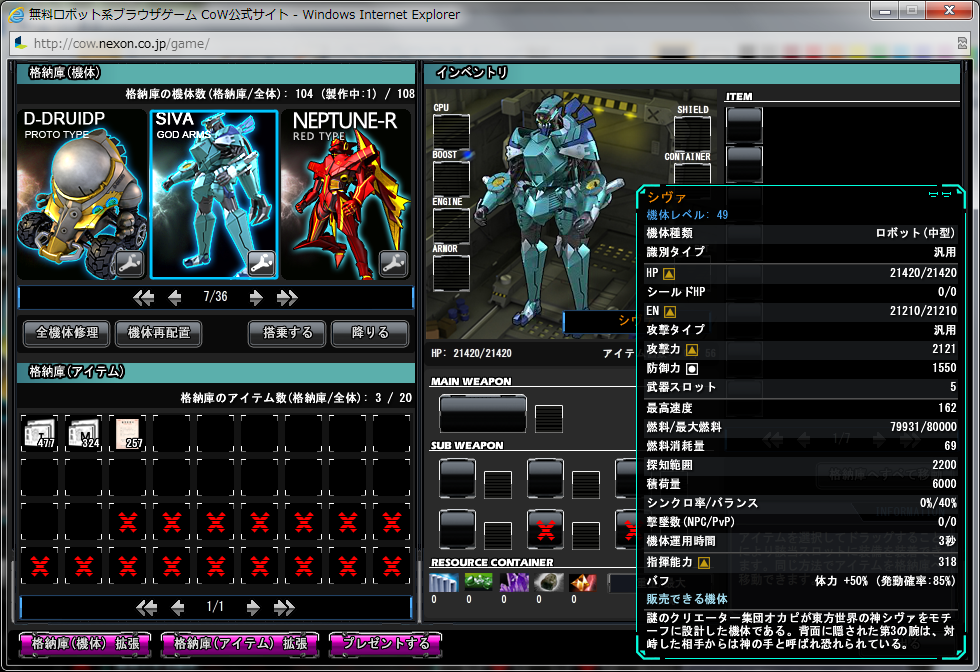Click the purple crystal resource icon
Image resolution: width=980 pixels, height=672 pixels.
[514, 583]
